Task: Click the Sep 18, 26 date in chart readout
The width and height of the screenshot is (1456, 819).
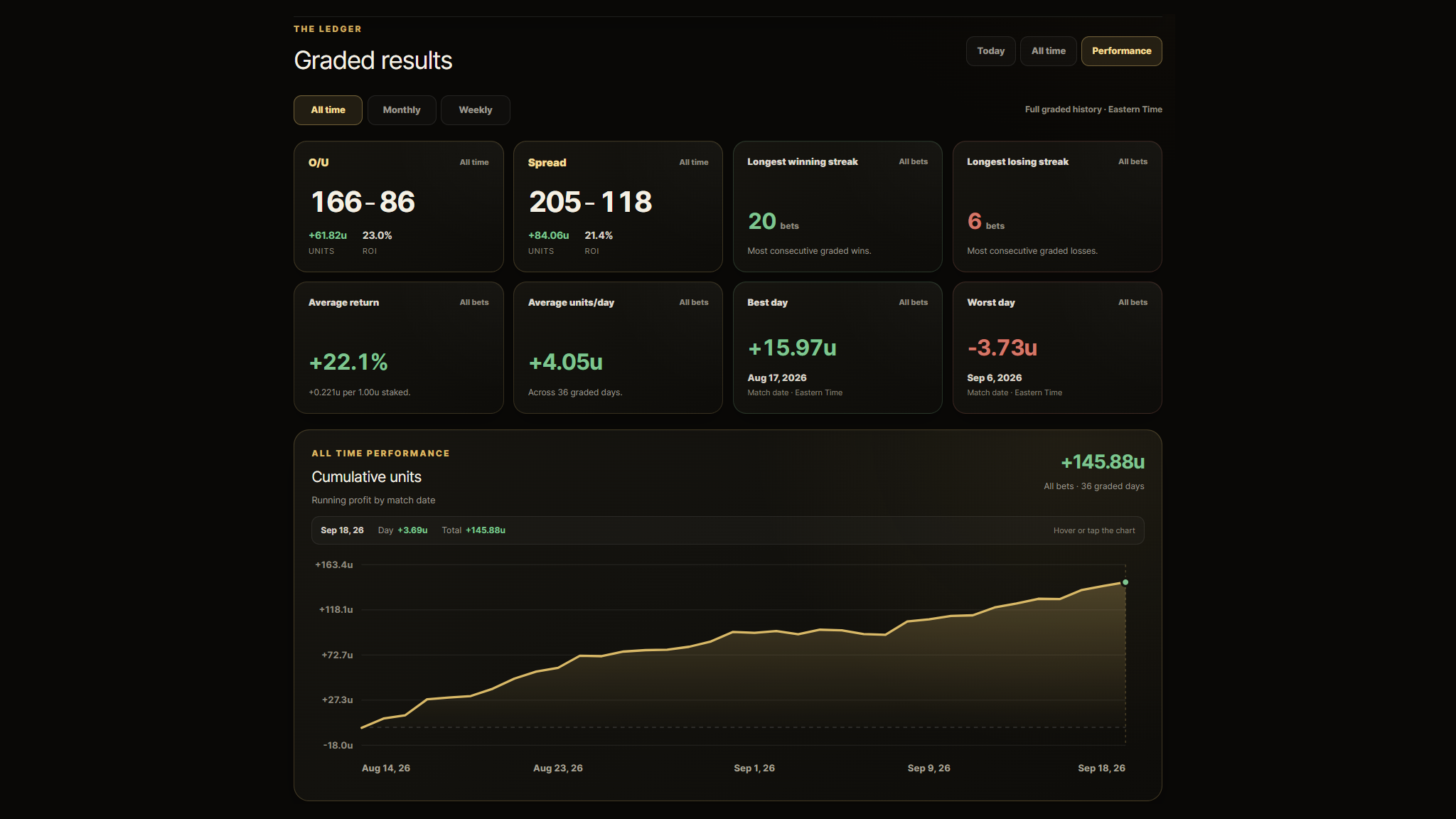Action: point(342,530)
